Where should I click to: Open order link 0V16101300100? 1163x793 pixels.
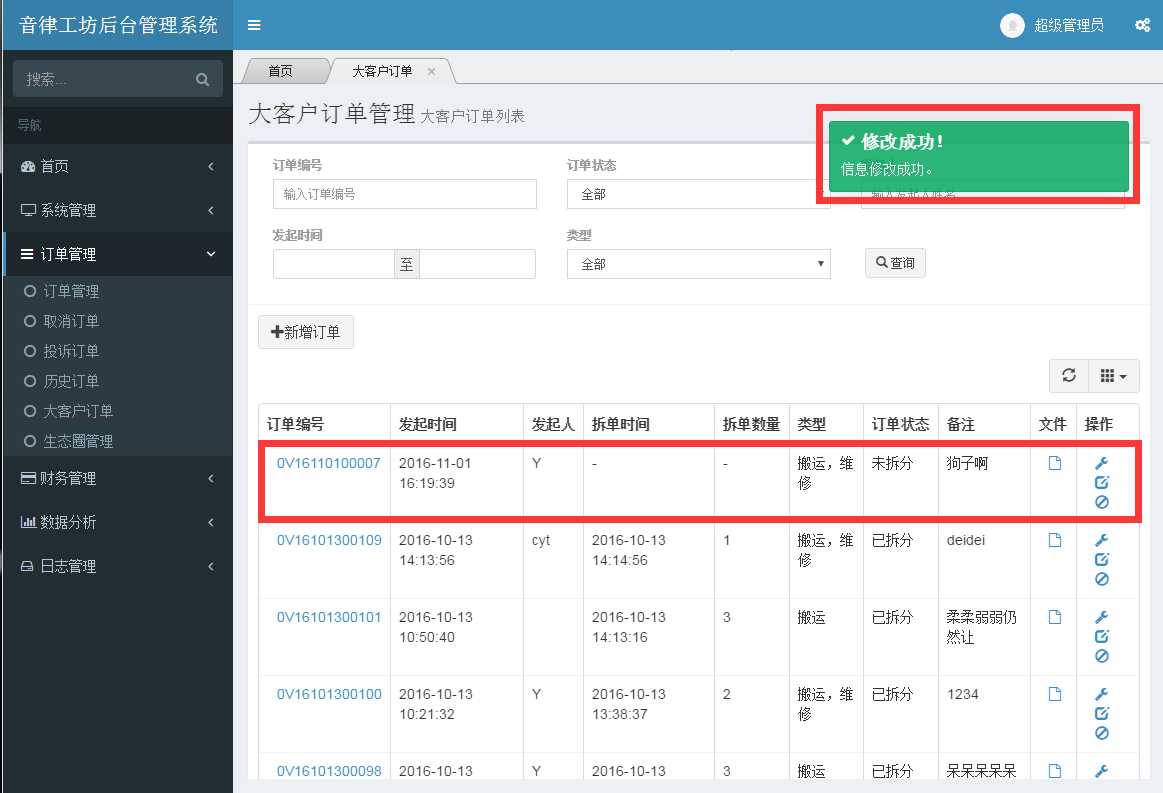pos(329,694)
